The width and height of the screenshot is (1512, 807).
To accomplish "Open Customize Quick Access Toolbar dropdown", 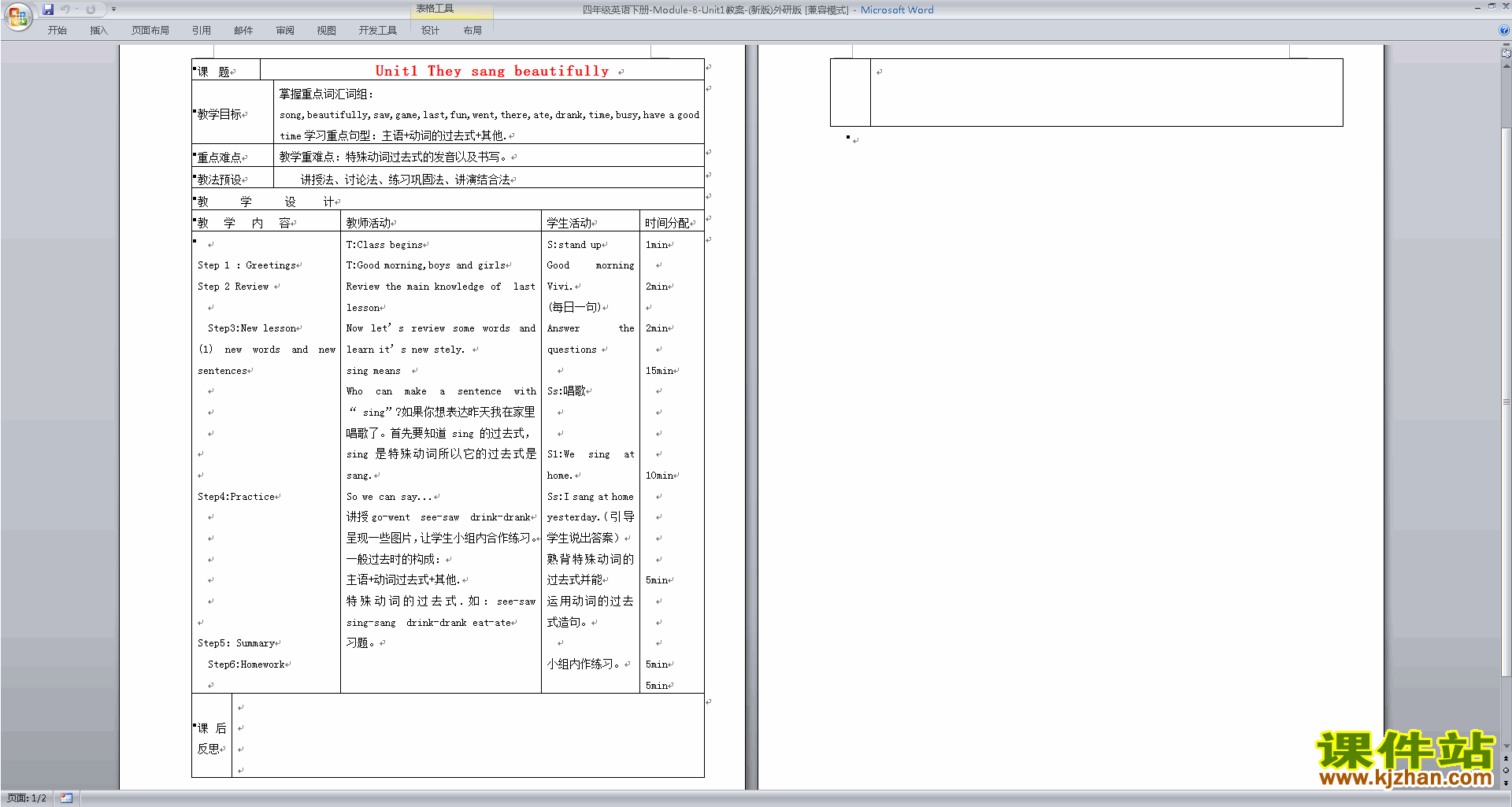I will pos(113,9).
